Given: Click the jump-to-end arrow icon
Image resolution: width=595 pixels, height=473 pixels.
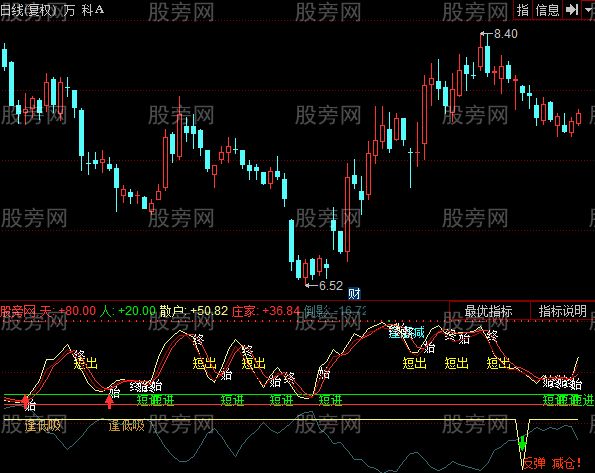Looking at the screenshot, I should pos(571,10).
